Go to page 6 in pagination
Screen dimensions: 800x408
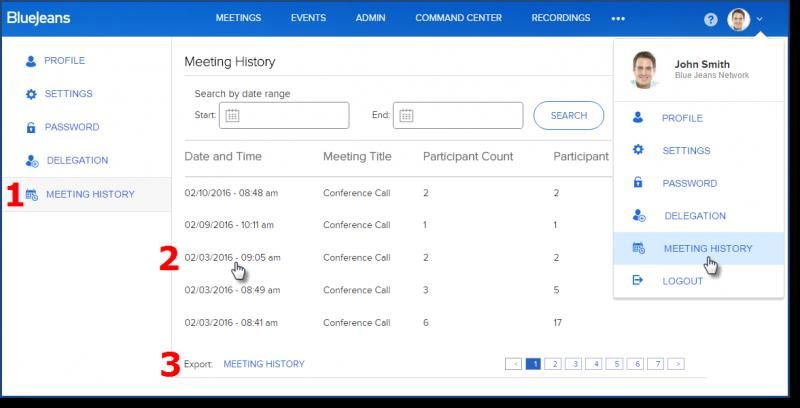point(636,364)
